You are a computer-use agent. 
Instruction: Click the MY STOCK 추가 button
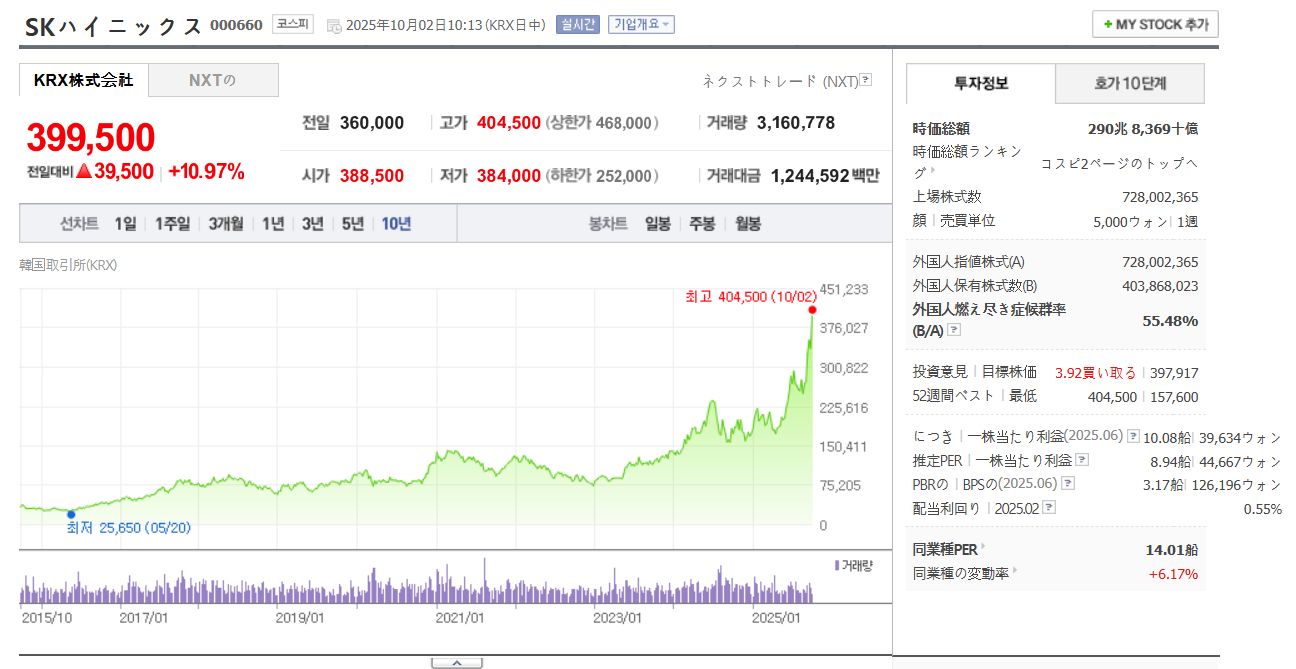[x=1155, y=24]
